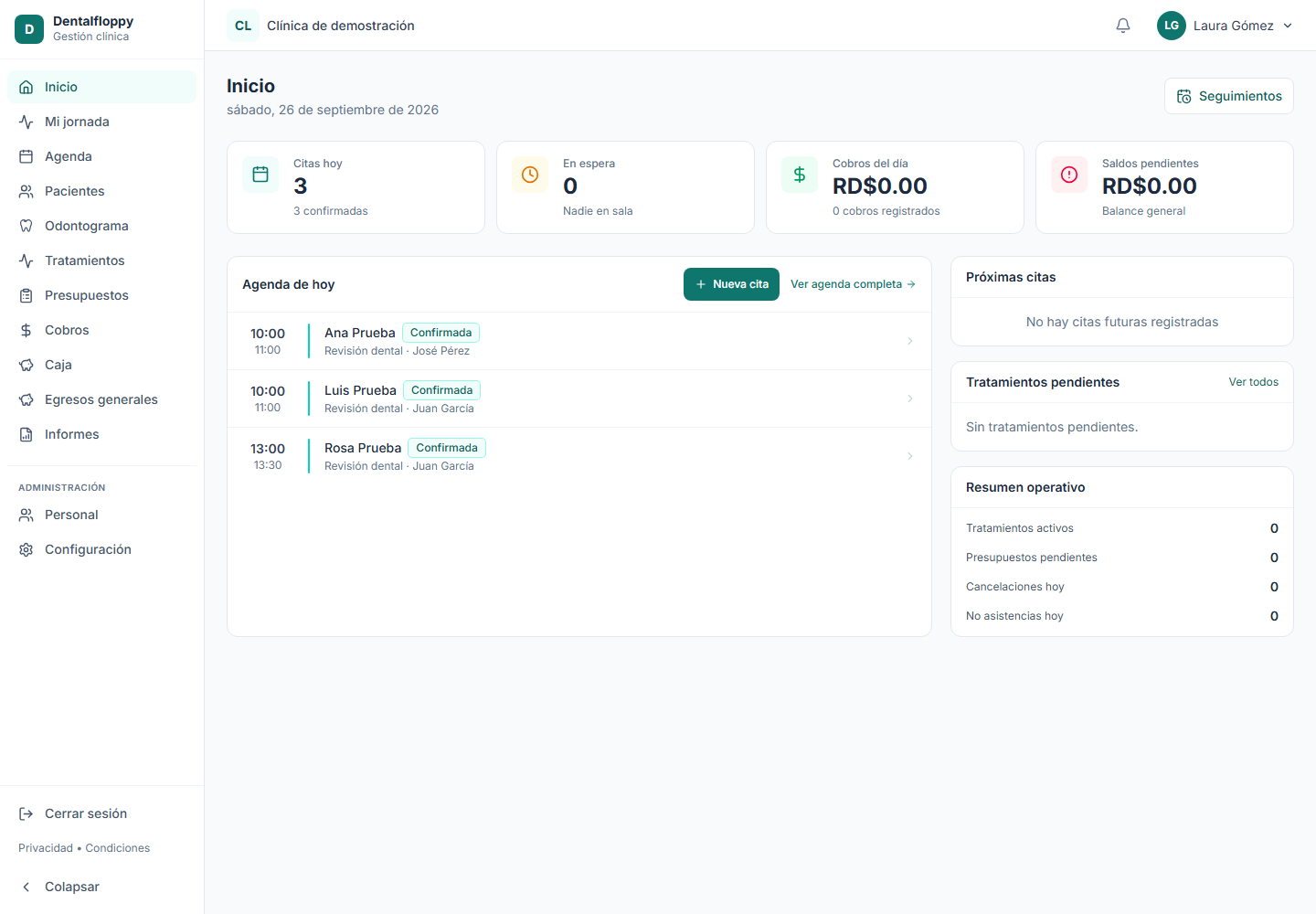The image size is (1316, 914).
Task: Follow Ver agenda completa link
Action: (853, 284)
